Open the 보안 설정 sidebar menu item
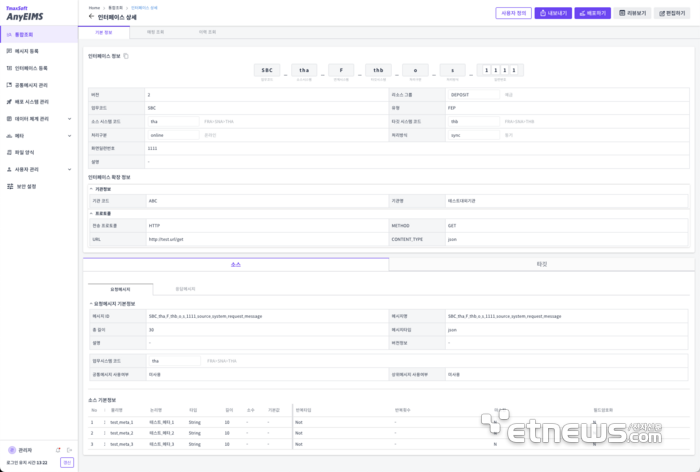Viewport: 700px width, 472px height. [39, 186]
